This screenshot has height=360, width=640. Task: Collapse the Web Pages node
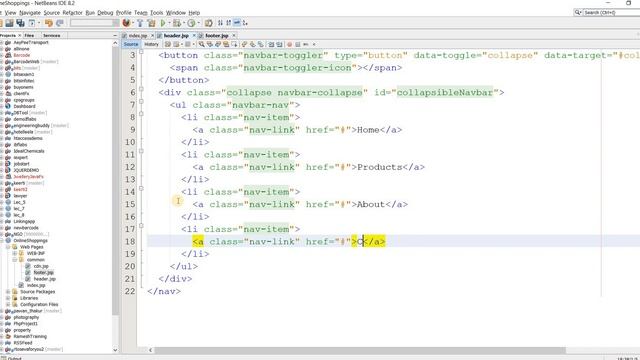[x=8, y=247]
